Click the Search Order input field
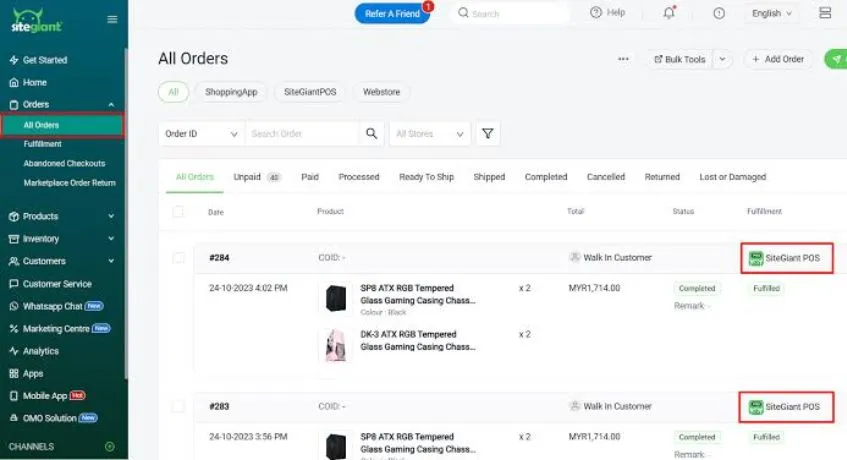Image resolution: width=847 pixels, height=460 pixels. 301,133
